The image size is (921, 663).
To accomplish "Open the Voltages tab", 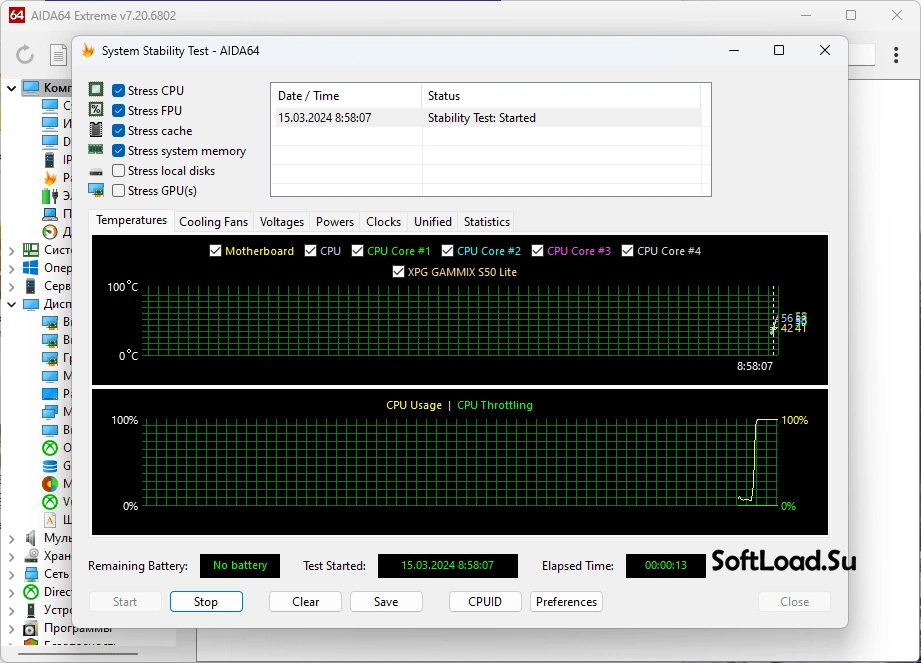I will click(282, 221).
